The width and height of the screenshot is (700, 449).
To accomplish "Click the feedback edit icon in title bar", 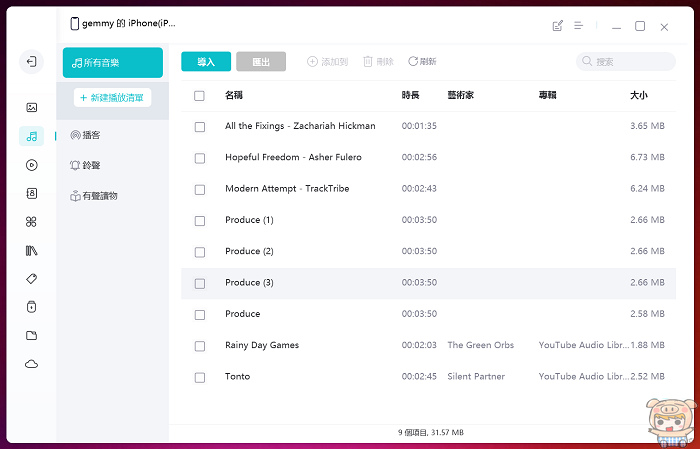I will tap(558, 26).
